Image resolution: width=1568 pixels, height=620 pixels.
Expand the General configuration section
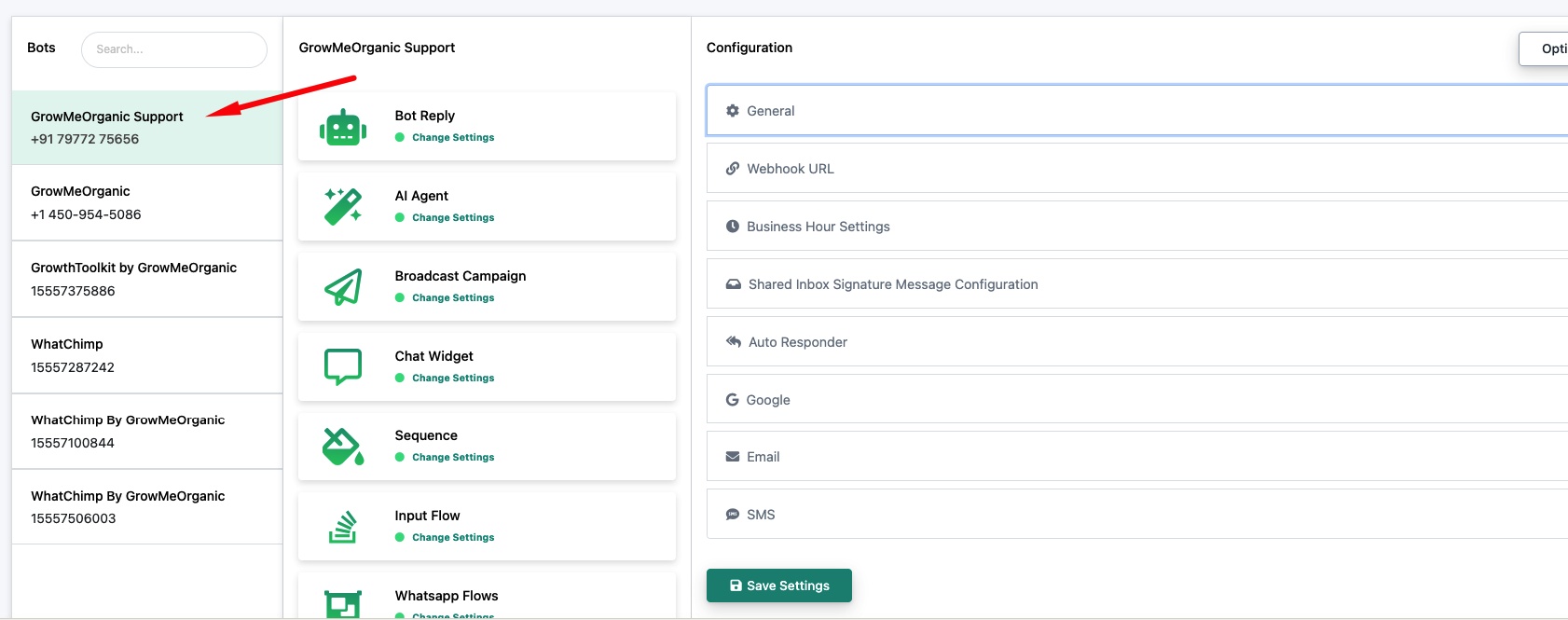pyautogui.click(x=1137, y=111)
